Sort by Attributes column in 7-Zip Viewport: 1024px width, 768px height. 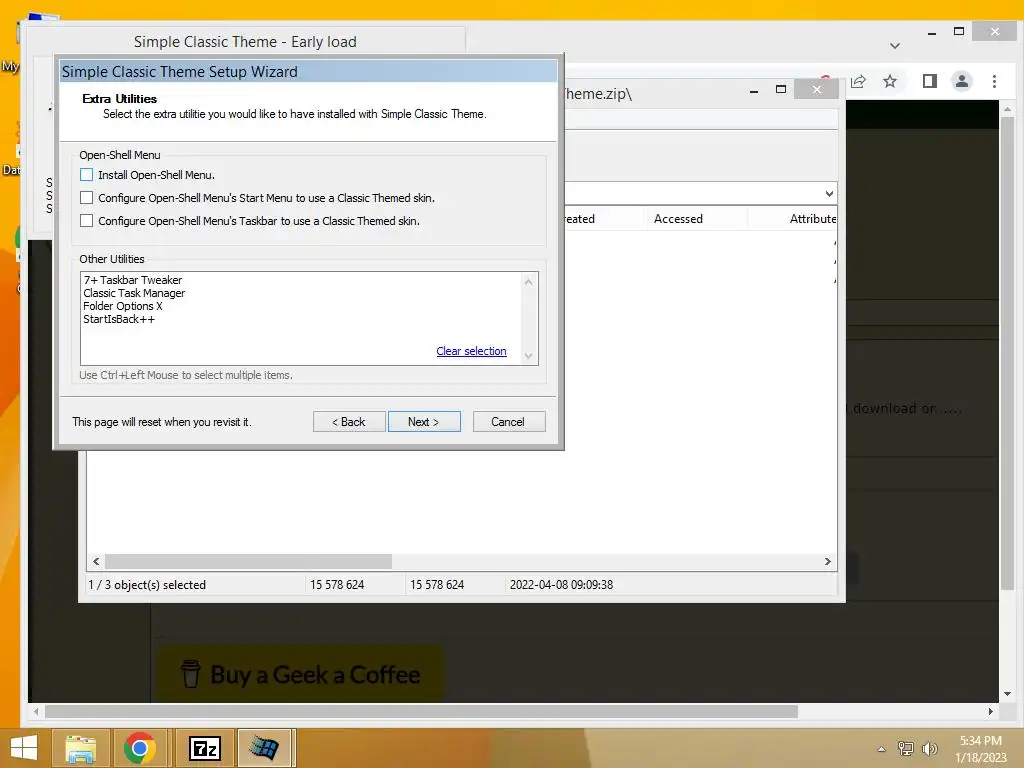[x=812, y=219]
